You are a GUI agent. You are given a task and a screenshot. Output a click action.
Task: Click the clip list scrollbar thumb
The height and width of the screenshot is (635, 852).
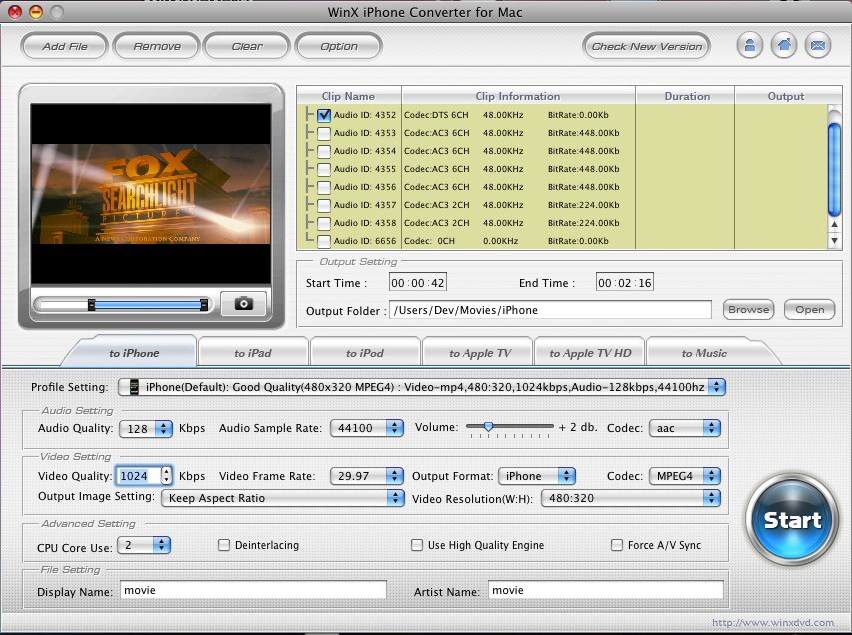pos(834,169)
